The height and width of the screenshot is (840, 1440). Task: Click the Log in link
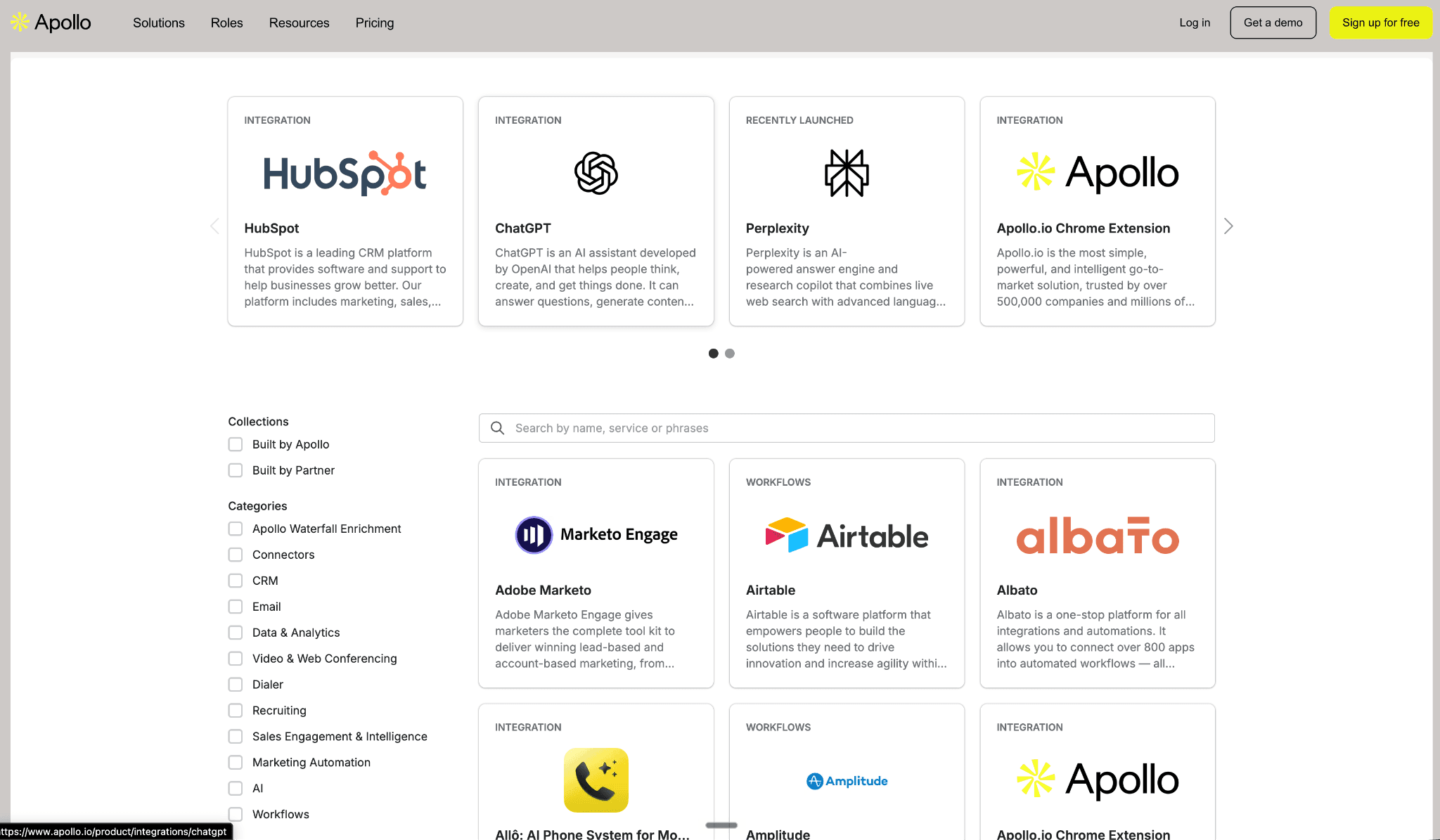tap(1195, 22)
